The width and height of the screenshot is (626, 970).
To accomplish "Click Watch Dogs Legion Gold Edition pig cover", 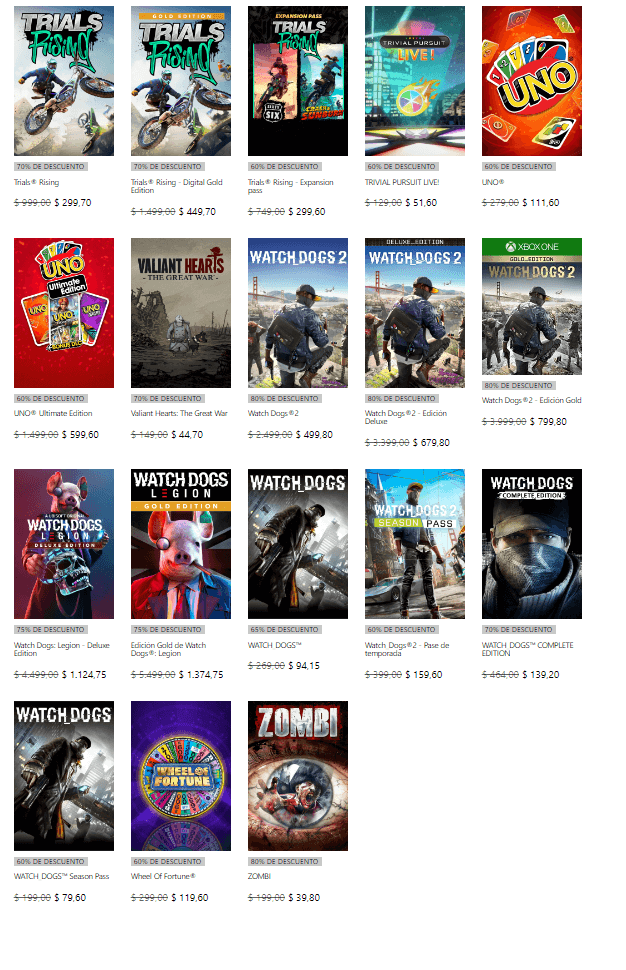I will 181,544.
